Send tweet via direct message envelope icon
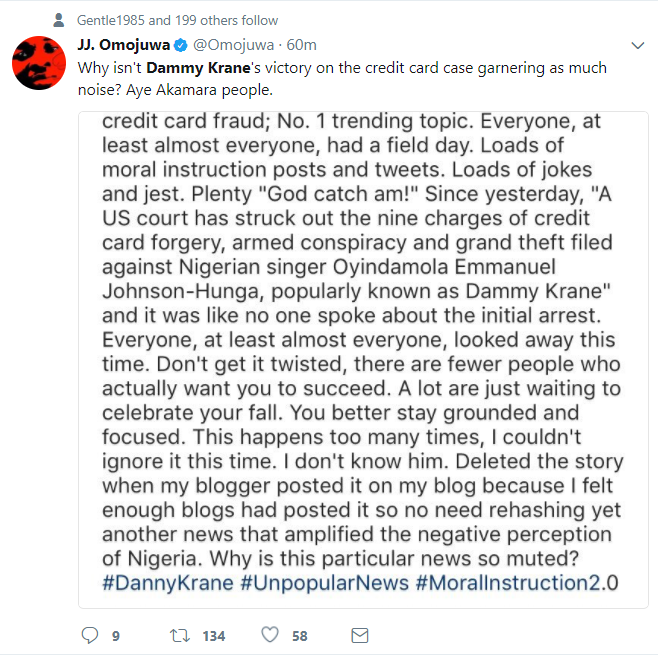 [x=360, y=635]
